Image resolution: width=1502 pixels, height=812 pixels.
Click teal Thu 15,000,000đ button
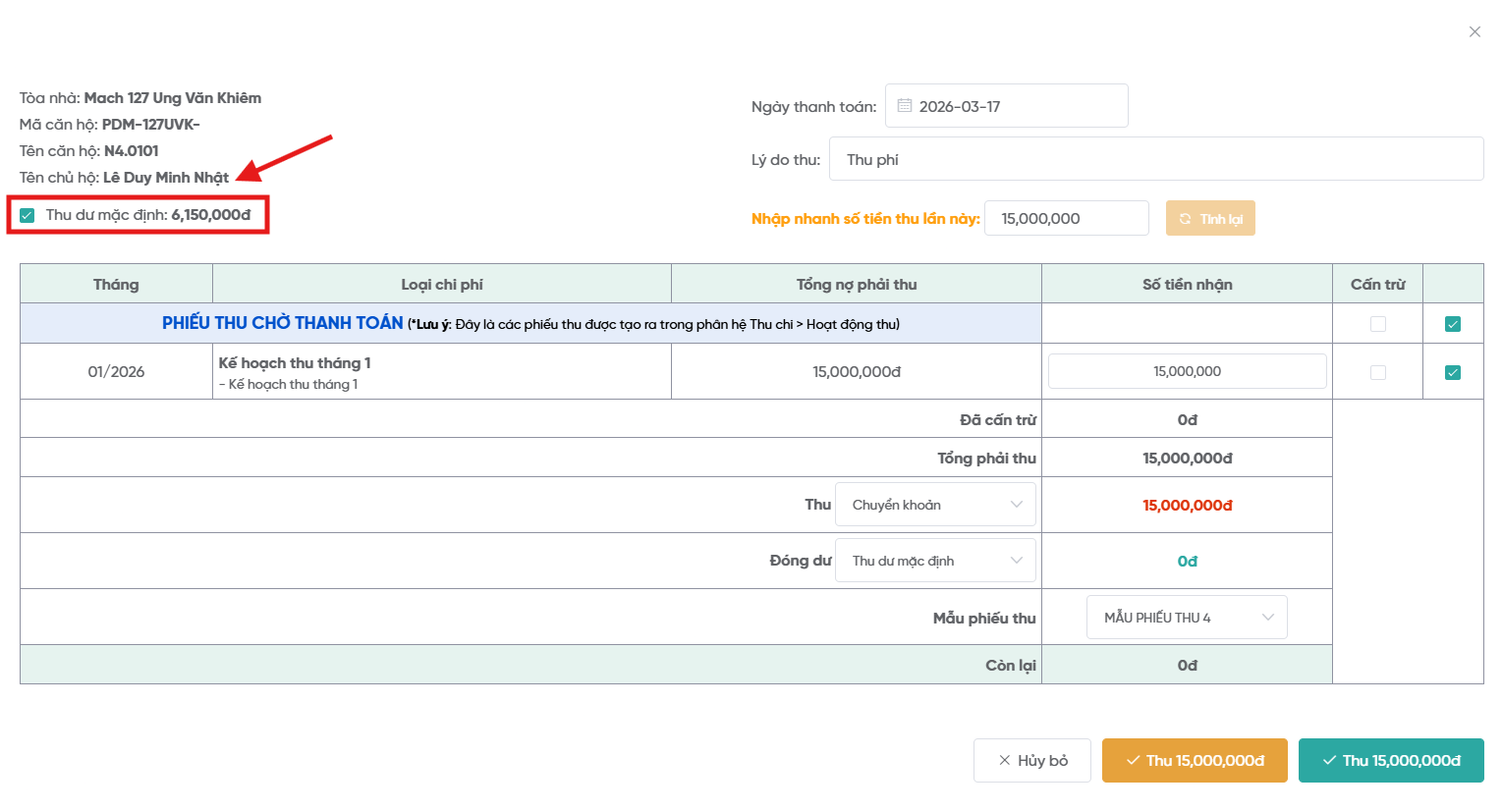[x=1391, y=761]
